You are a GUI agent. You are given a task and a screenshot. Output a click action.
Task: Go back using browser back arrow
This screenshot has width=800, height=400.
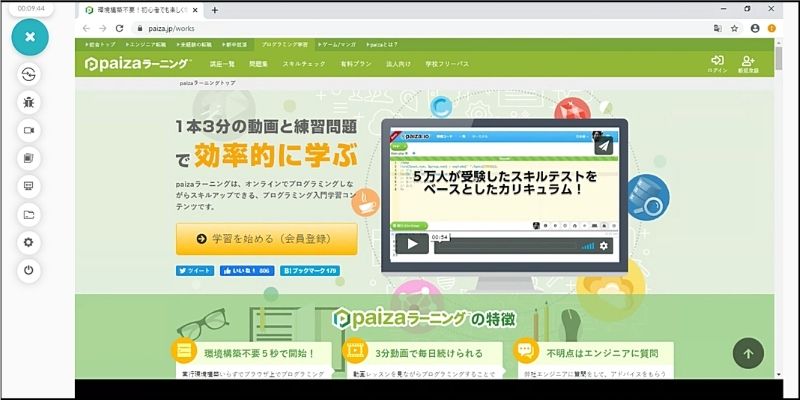86,29
